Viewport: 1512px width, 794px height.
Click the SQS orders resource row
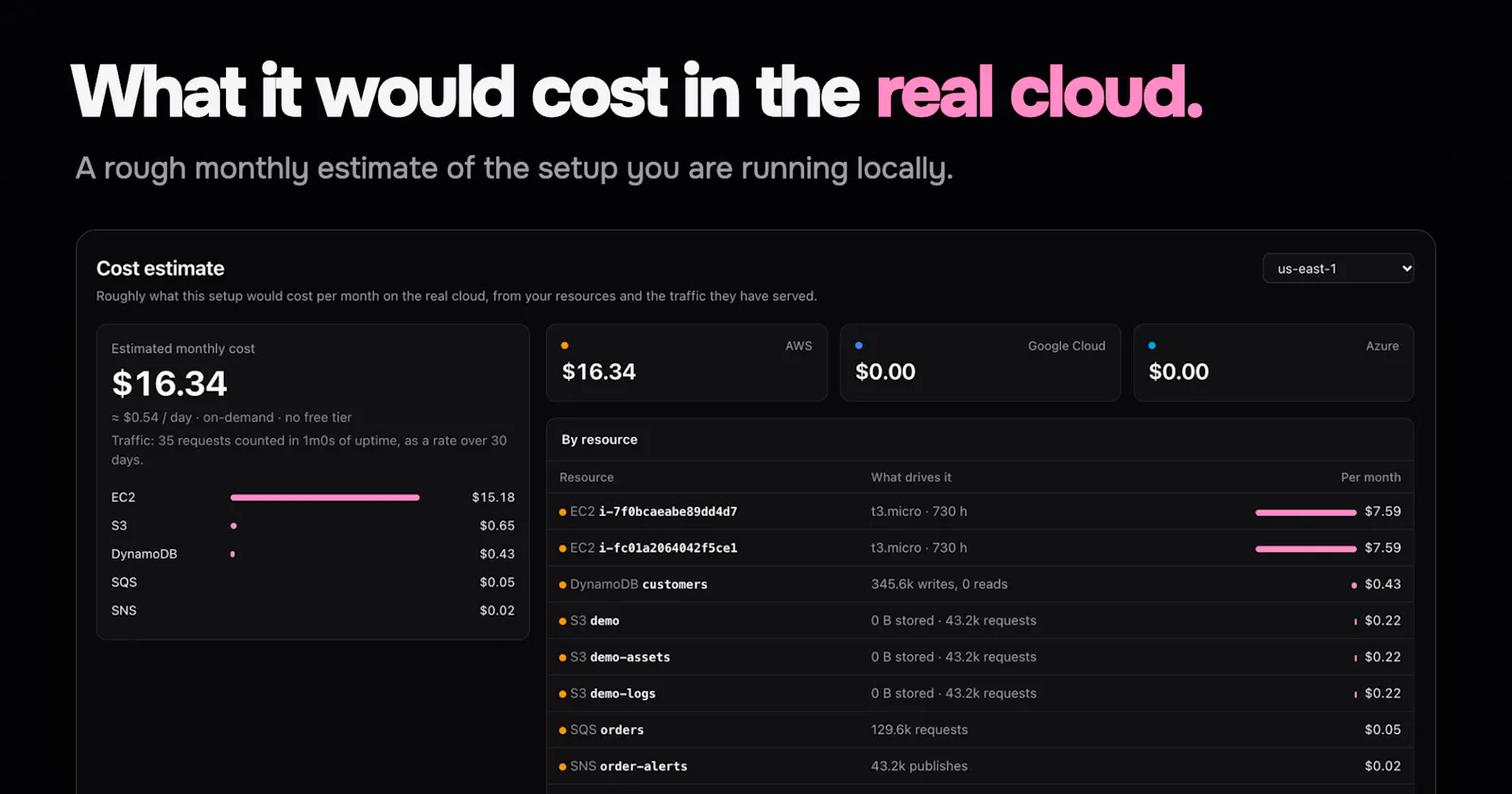point(980,730)
